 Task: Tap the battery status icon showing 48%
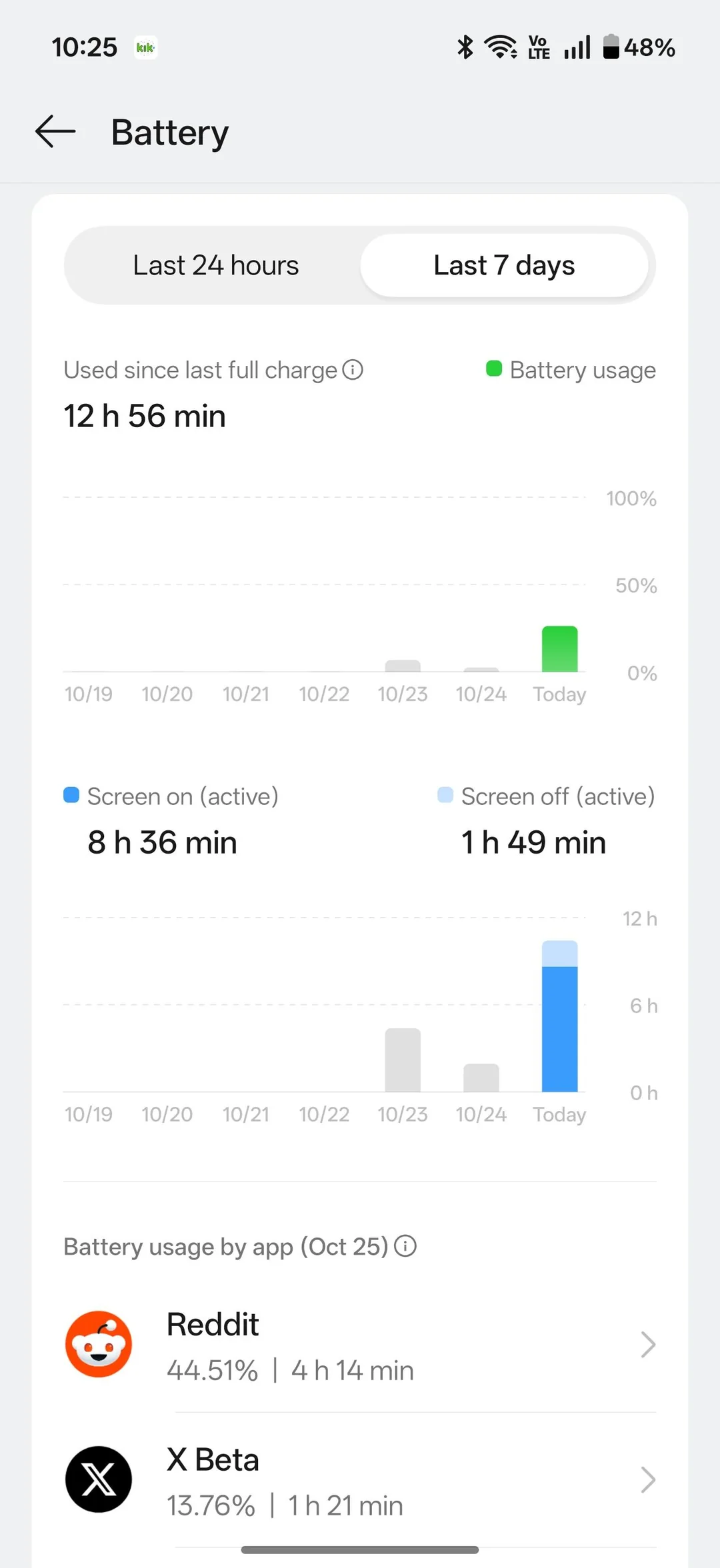coord(611,47)
